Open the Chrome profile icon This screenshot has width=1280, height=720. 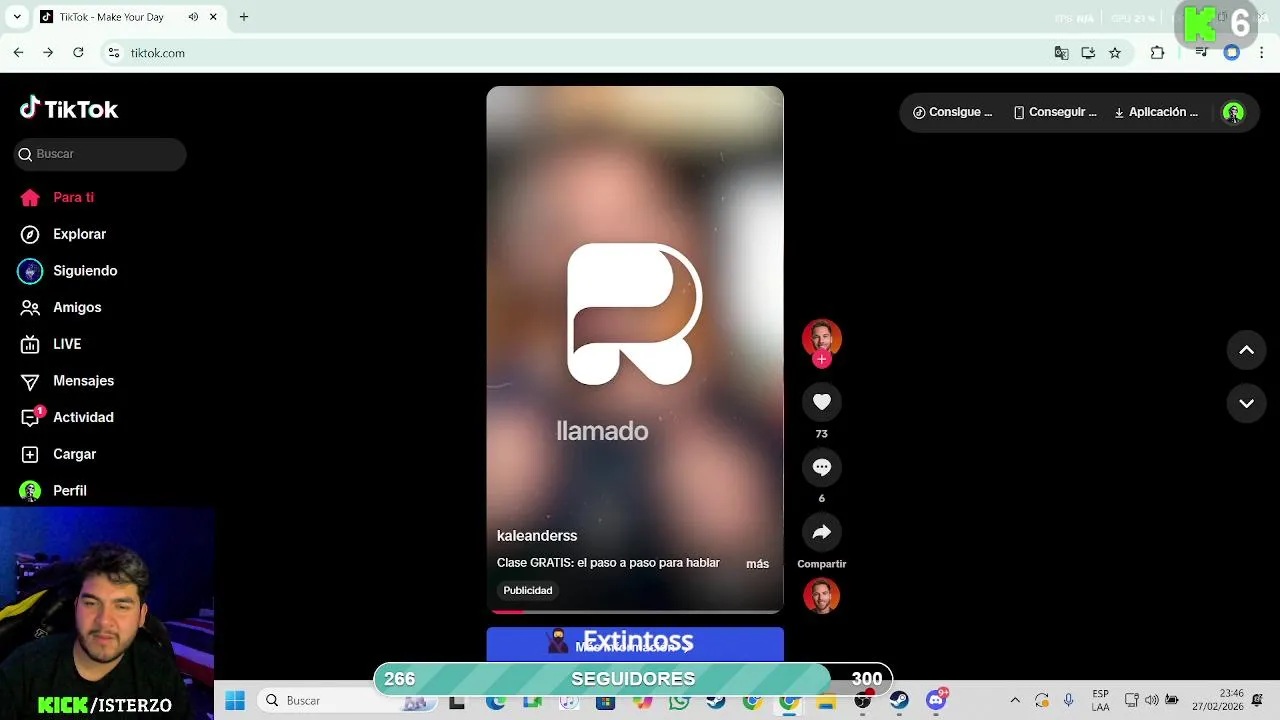click(x=1232, y=53)
